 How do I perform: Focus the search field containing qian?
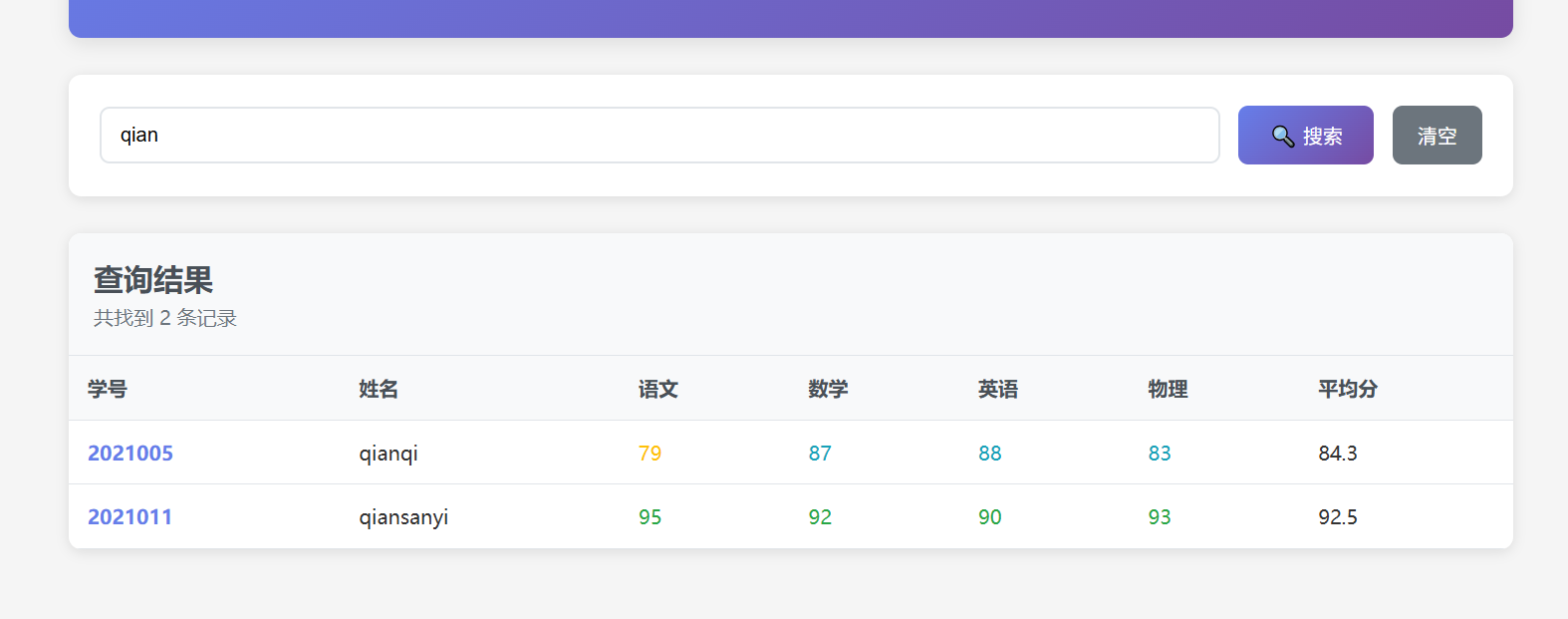659,135
